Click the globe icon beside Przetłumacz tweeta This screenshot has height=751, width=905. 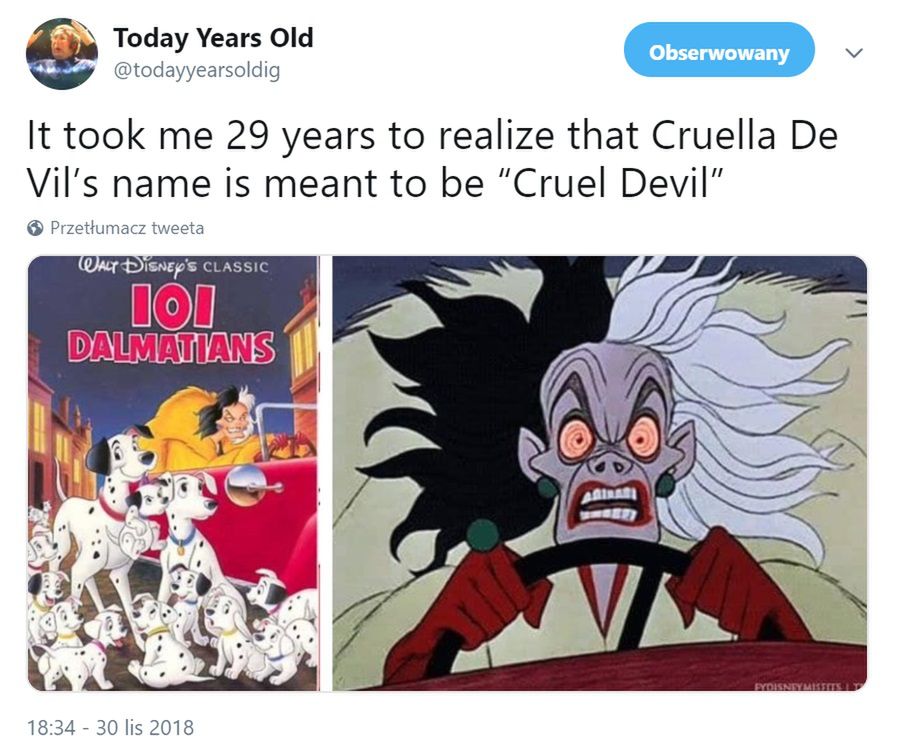tap(35, 228)
